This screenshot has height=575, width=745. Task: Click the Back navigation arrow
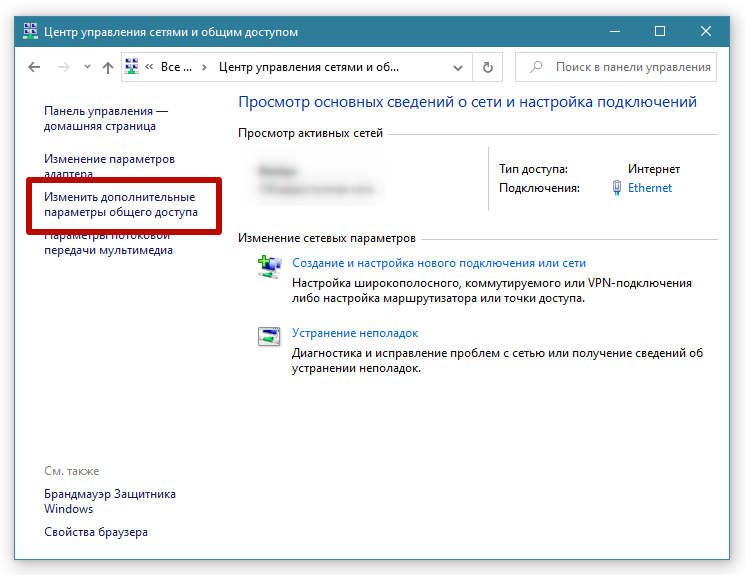point(34,68)
